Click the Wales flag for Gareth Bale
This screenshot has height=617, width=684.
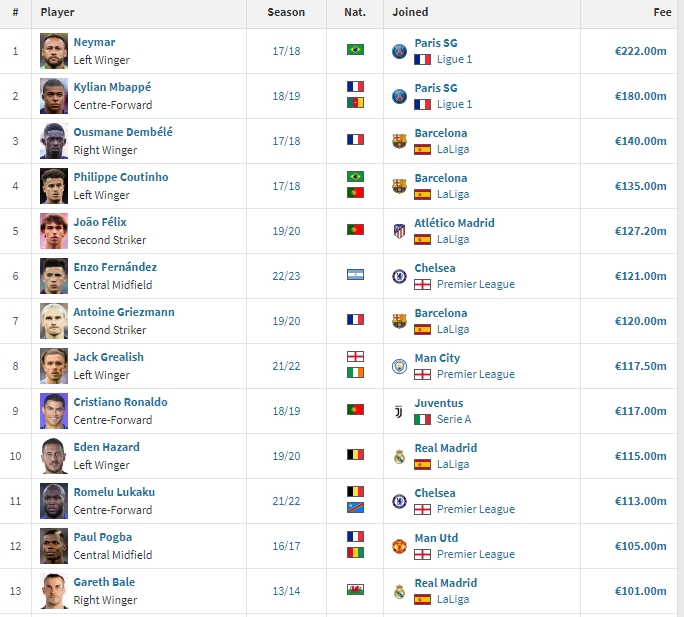(x=356, y=590)
